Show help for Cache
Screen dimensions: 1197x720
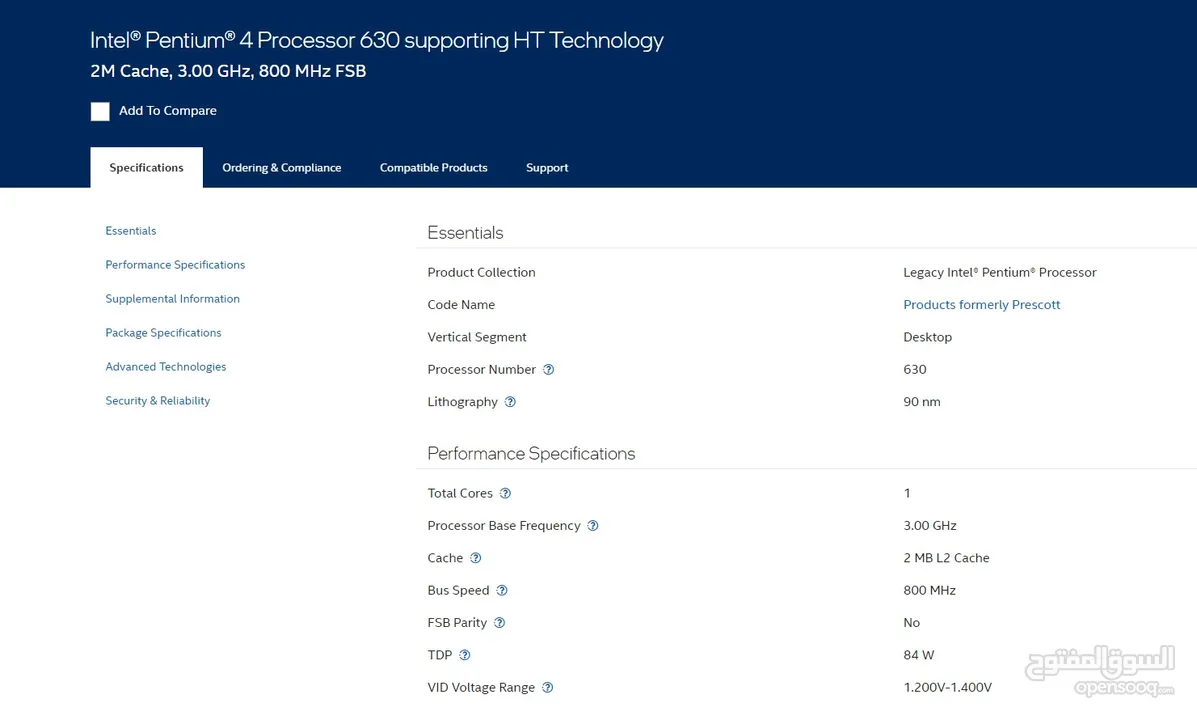pos(476,558)
